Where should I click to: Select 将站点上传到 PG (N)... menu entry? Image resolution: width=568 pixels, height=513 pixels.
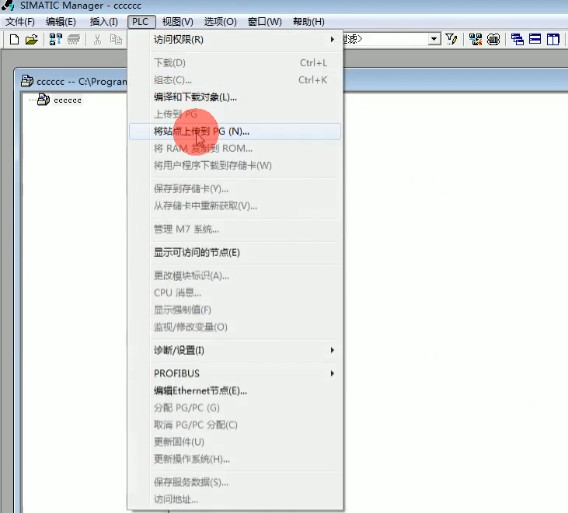point(235,131)
